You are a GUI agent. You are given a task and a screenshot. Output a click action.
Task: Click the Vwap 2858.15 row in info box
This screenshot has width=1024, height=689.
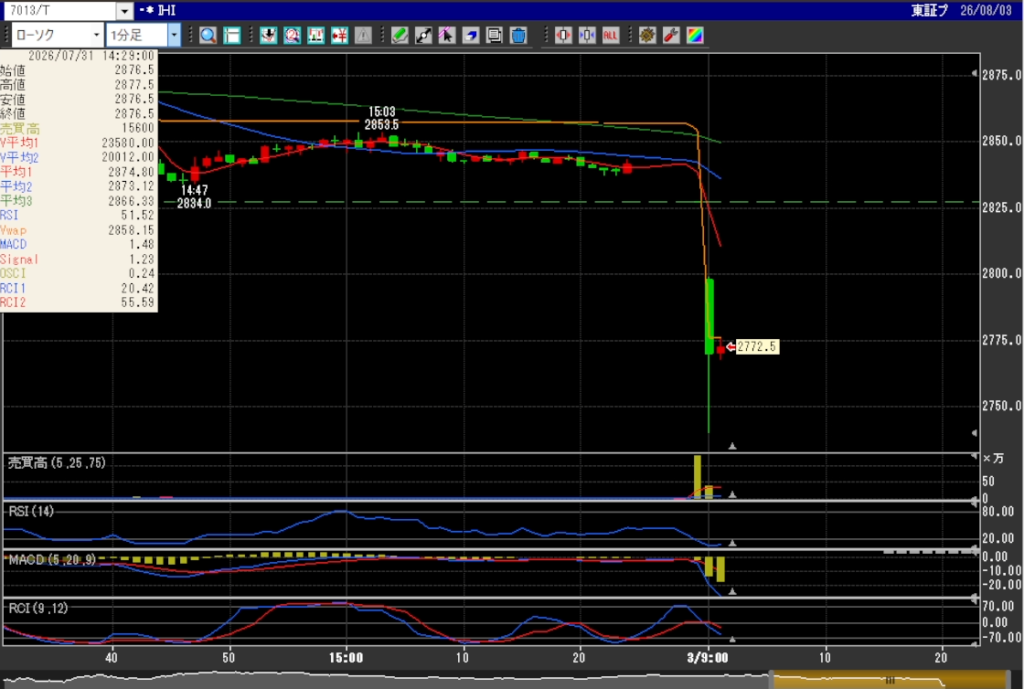point(78,230)
